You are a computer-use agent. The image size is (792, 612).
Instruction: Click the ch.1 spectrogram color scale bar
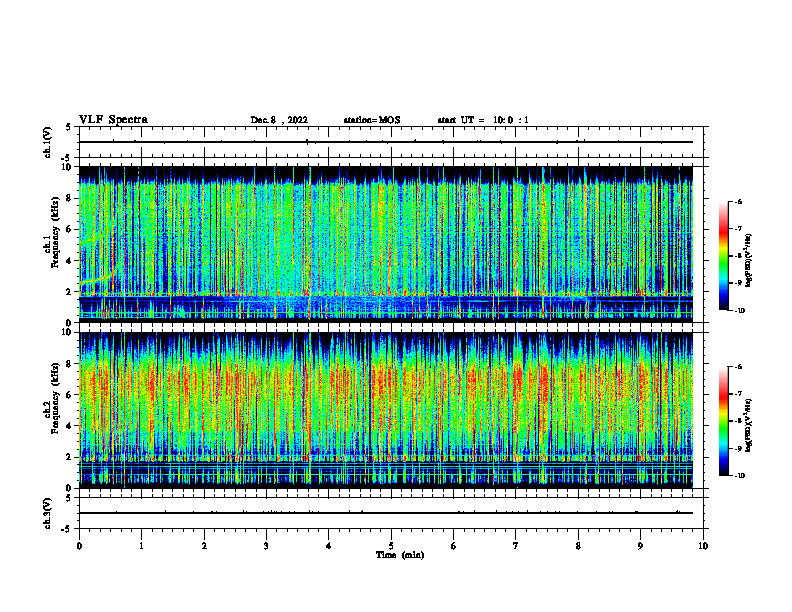click(x=723, y=256)
